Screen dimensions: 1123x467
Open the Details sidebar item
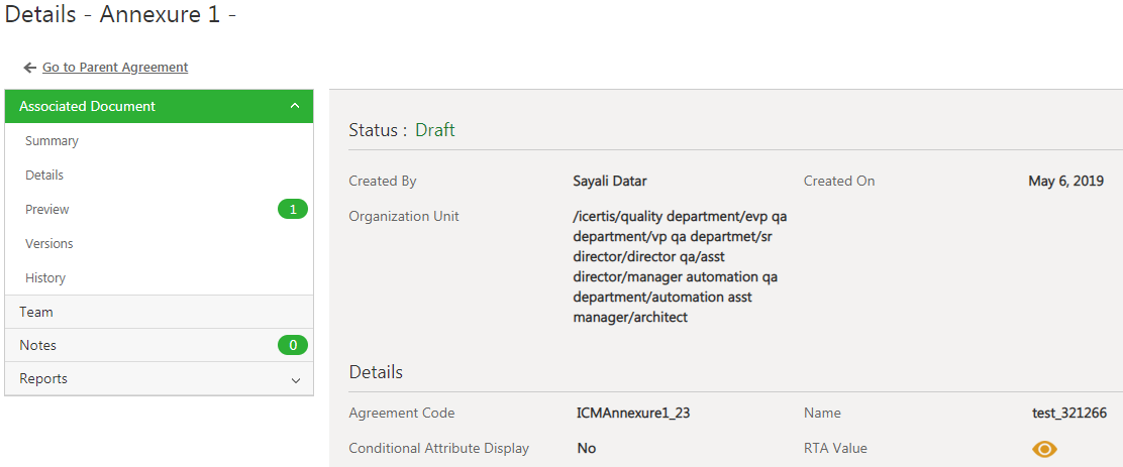pyautogui.click(x=44, y=175)
